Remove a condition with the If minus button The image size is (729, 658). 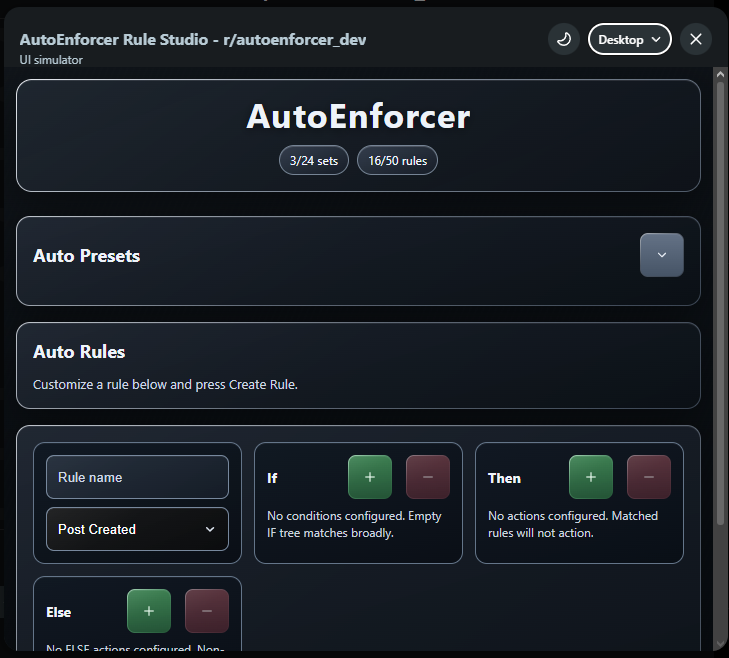tap(428, 477)
